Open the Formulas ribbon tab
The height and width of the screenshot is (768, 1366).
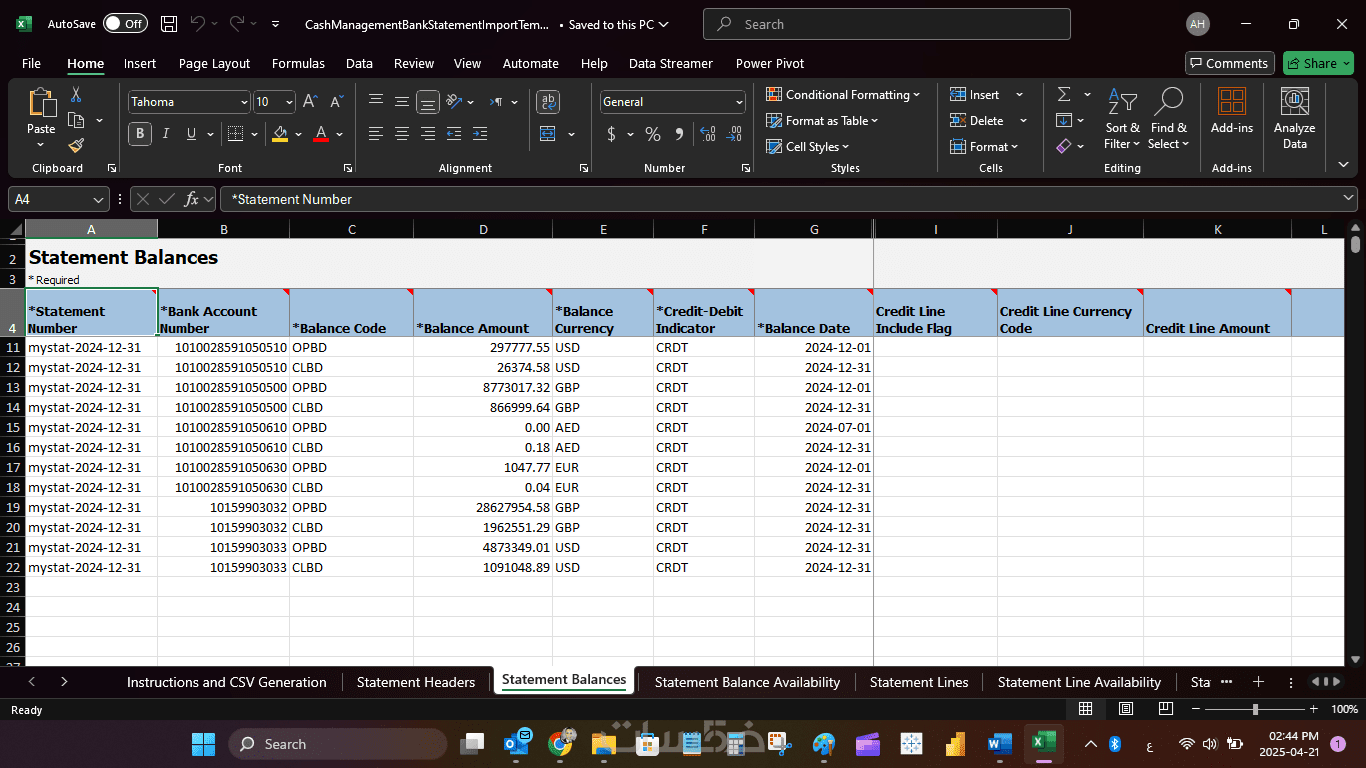[298, 63]
